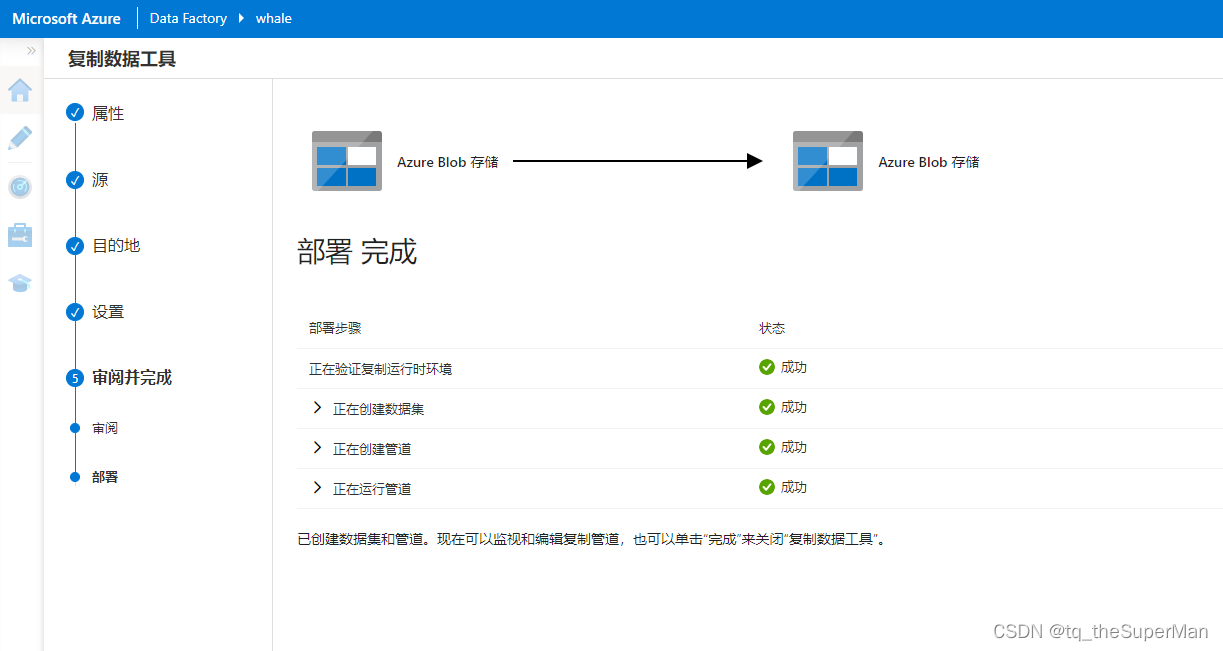Click 成功 status text for 正在创建管道

coord(794,447)
